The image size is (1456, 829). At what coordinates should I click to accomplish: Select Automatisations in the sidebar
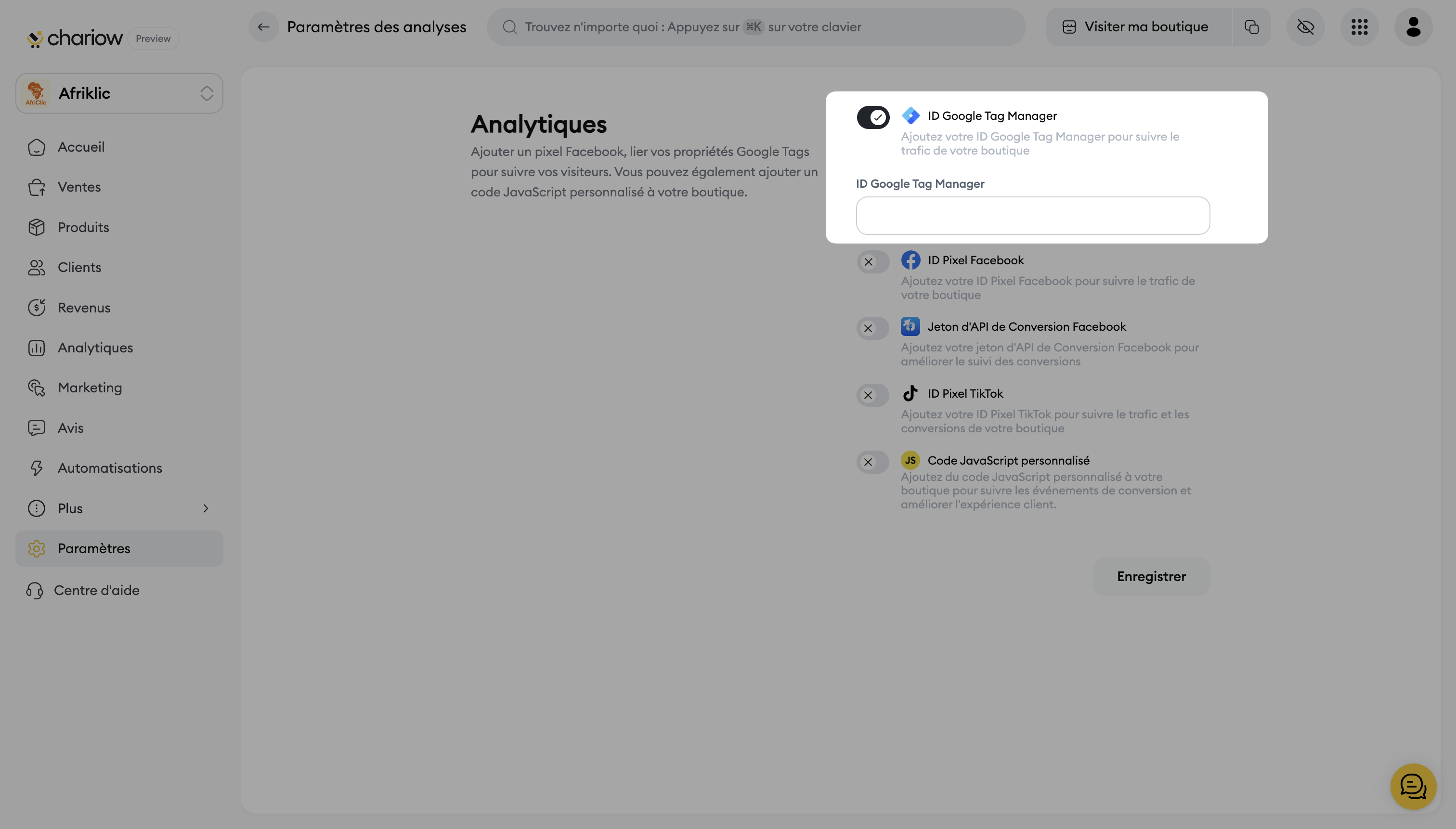point(109,468)
